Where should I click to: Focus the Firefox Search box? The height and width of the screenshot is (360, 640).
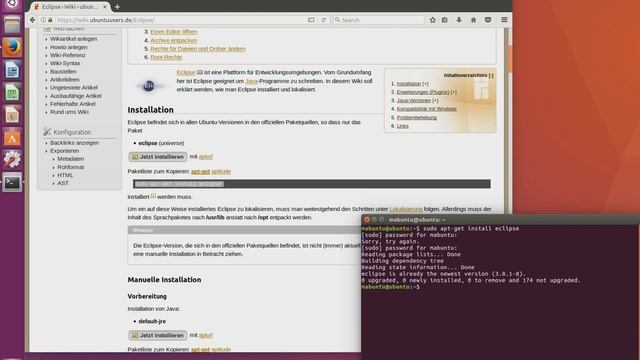[x=379, y=20]
